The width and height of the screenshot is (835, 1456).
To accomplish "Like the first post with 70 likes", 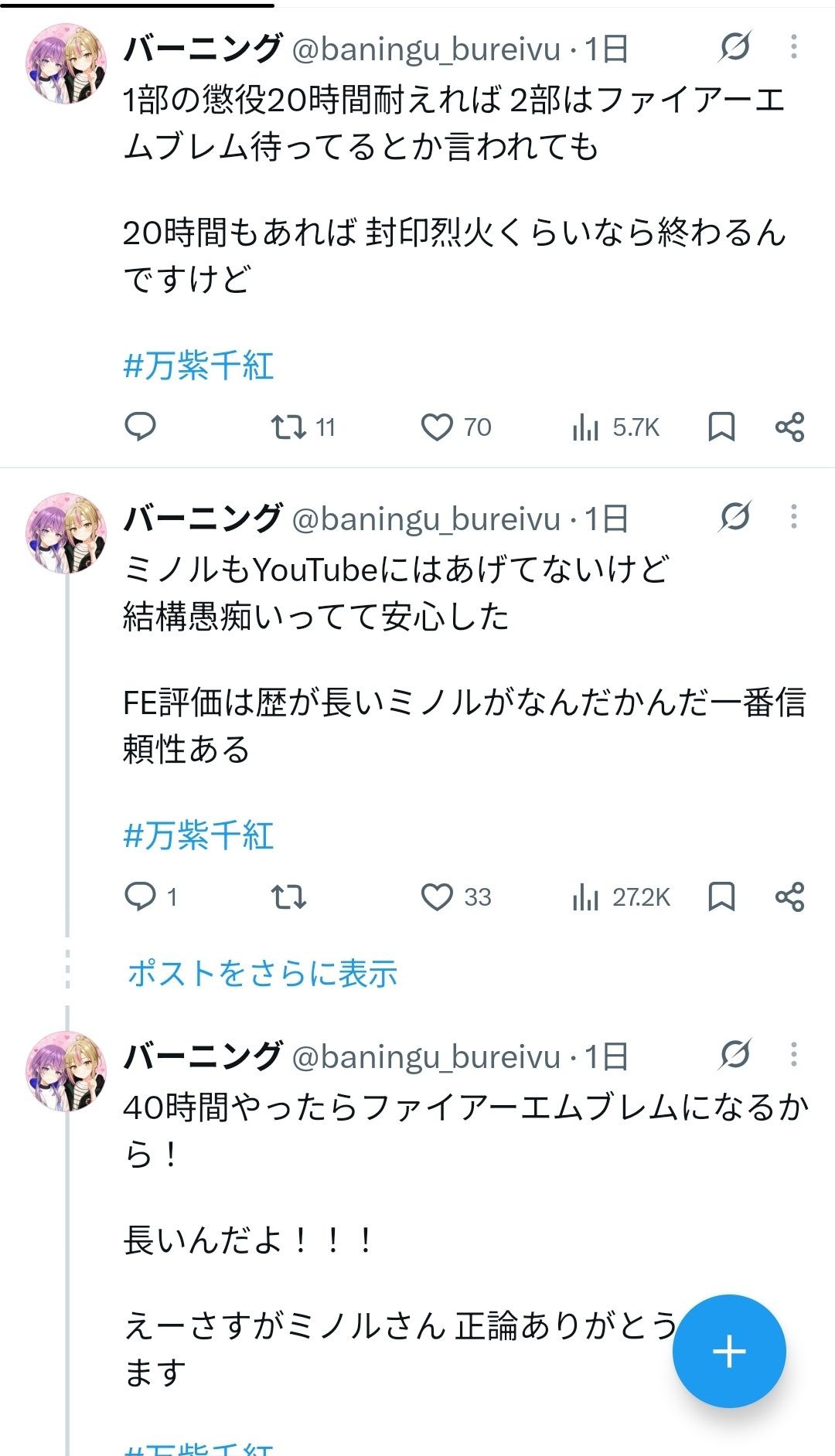I will point(456,427).
